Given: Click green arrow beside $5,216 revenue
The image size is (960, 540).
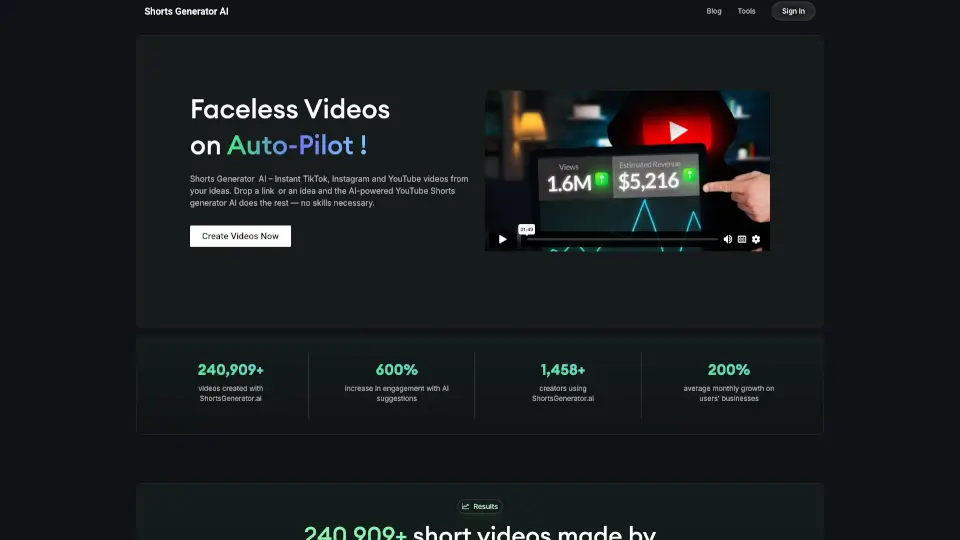Looking at the screenshot, I should pyautogui.click(x=689, y=179).
